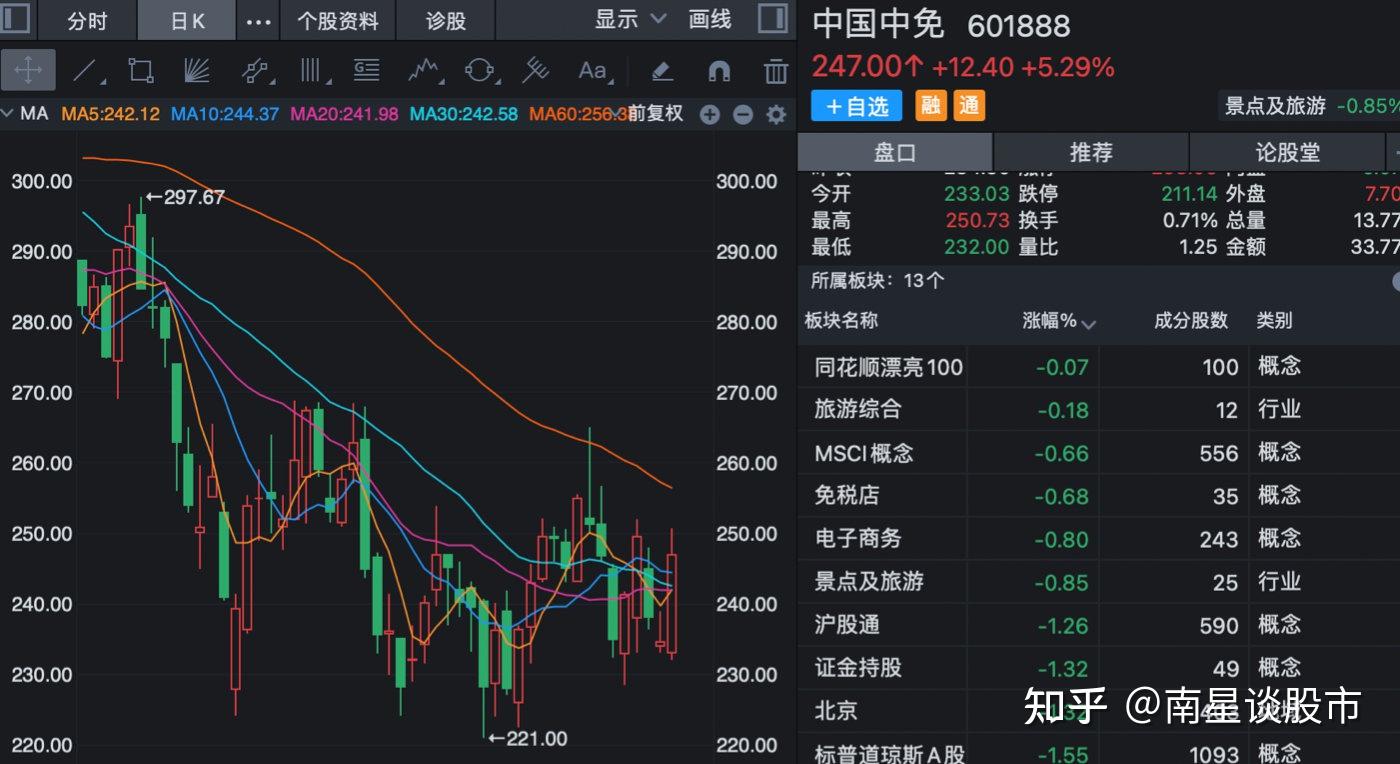The height and width of the screenshot is (764, 1400).
Task: Select the rectangle drawing tool
Action: point(140,70)
